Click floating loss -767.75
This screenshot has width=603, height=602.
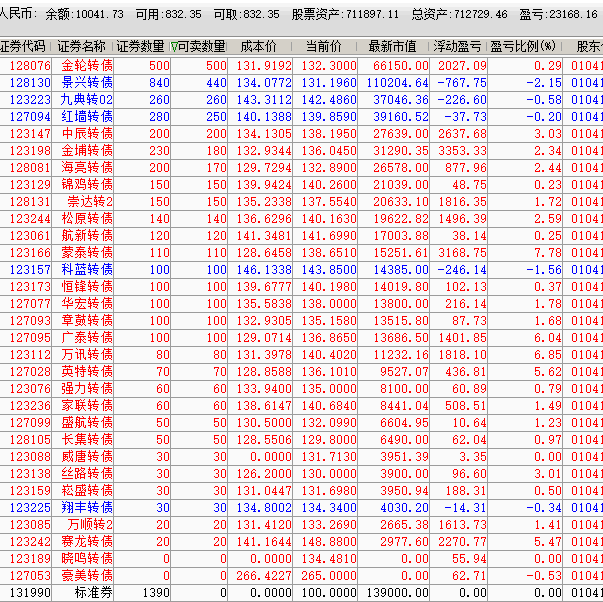(462, 83)
